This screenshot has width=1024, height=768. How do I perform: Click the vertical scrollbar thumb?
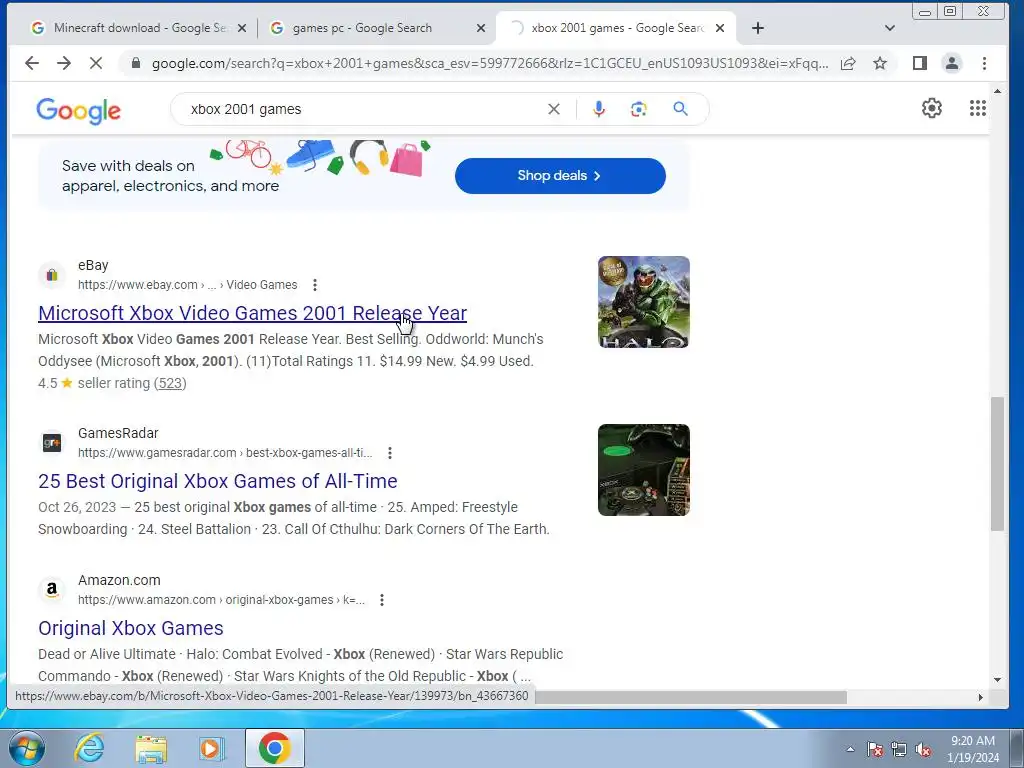coord(997,464)
